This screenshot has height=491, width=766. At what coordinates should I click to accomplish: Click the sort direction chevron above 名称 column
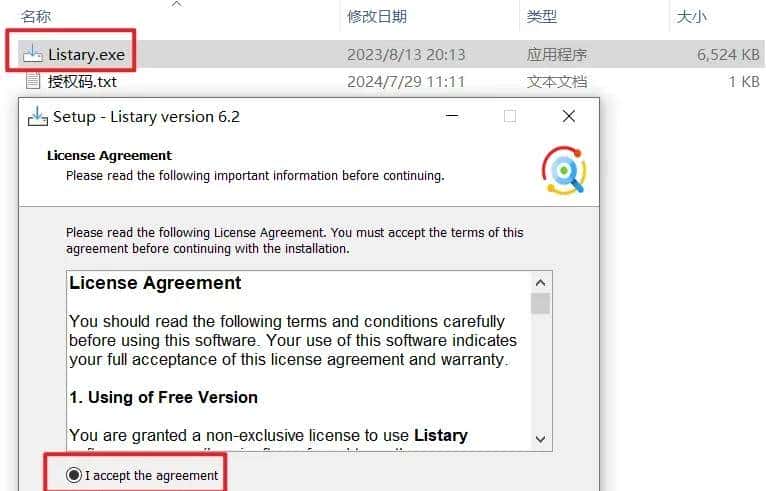tap(177, 4)
